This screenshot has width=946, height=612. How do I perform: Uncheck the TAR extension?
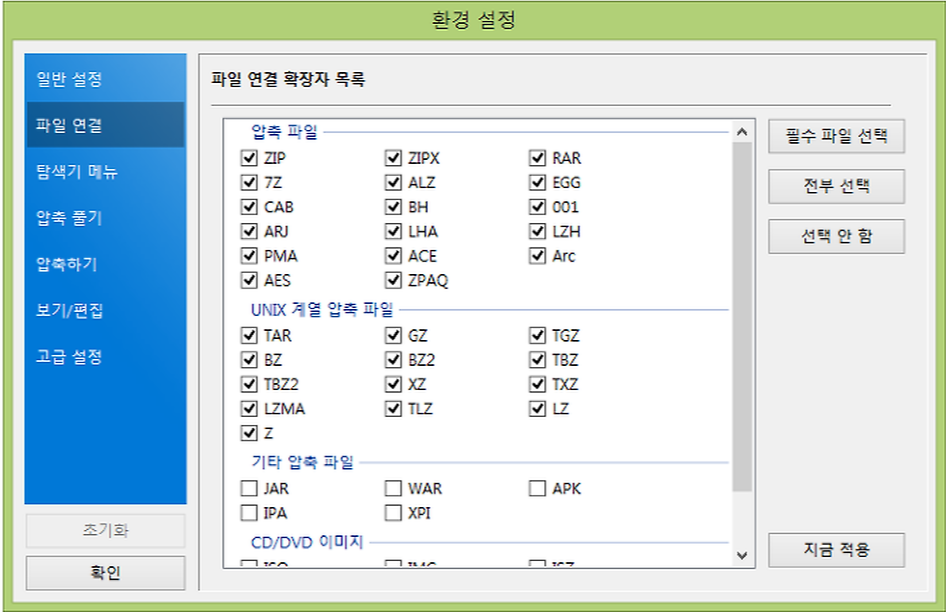[x=248, y=335]
